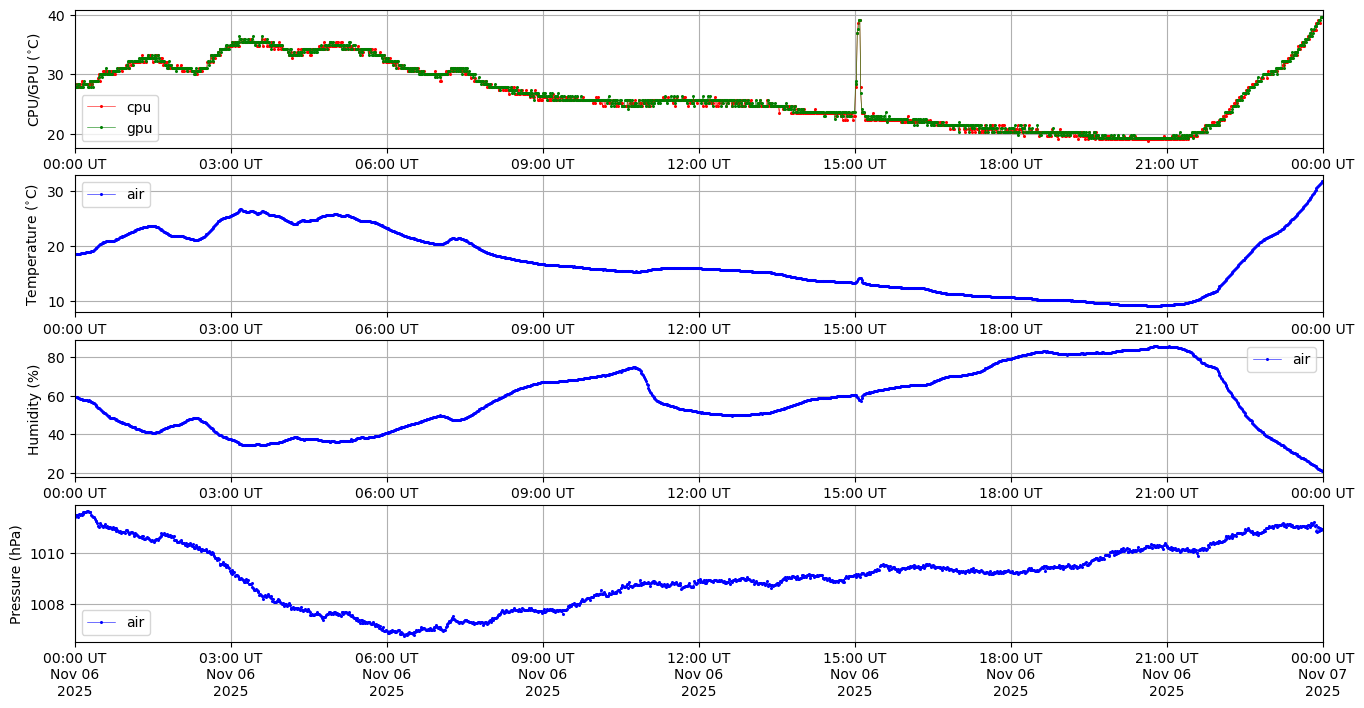
Task: Click the 80 tick on Humidity axis
Action: click(57, 358)
